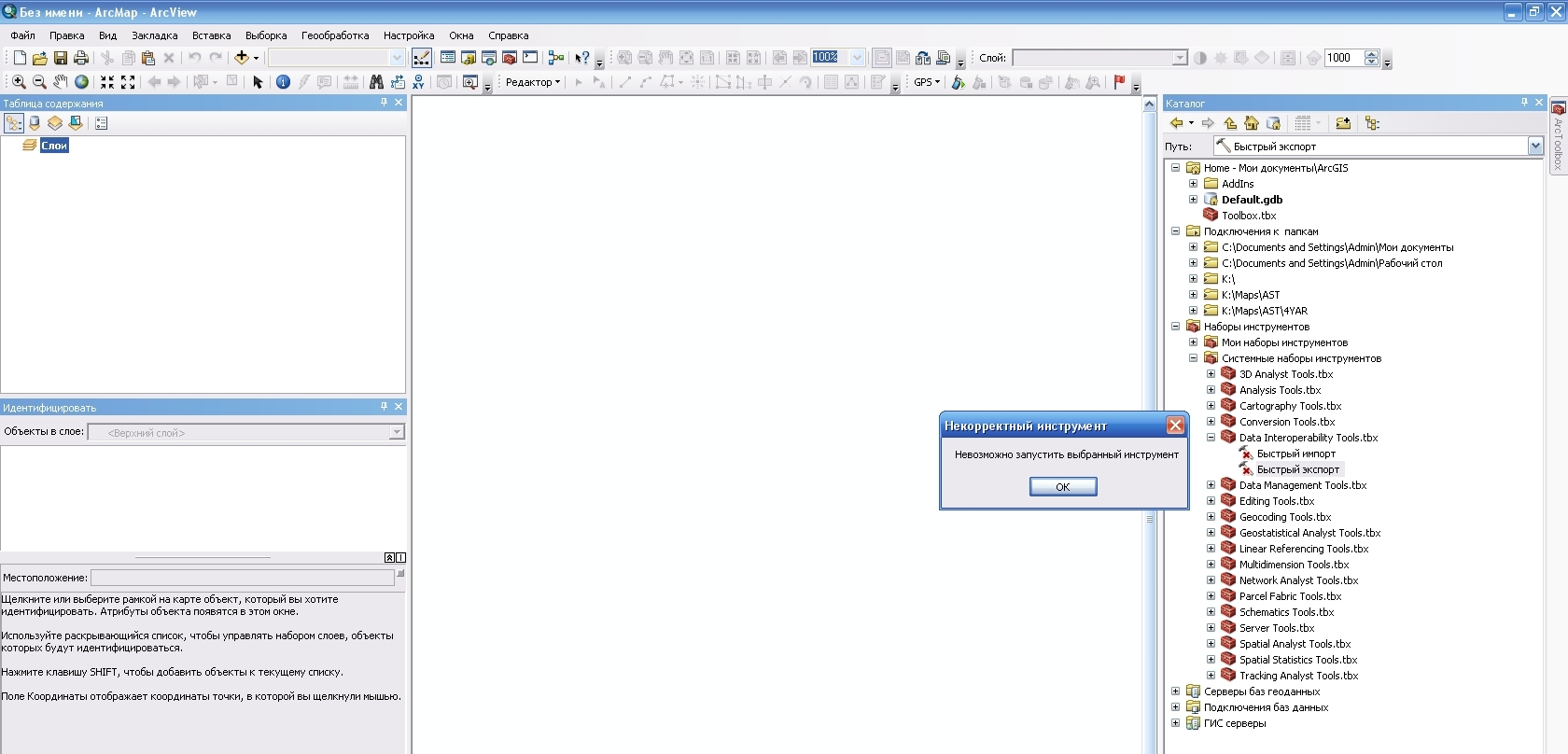
Task: Open the Editor toolbar icon
Action: (x=422, y=58)
